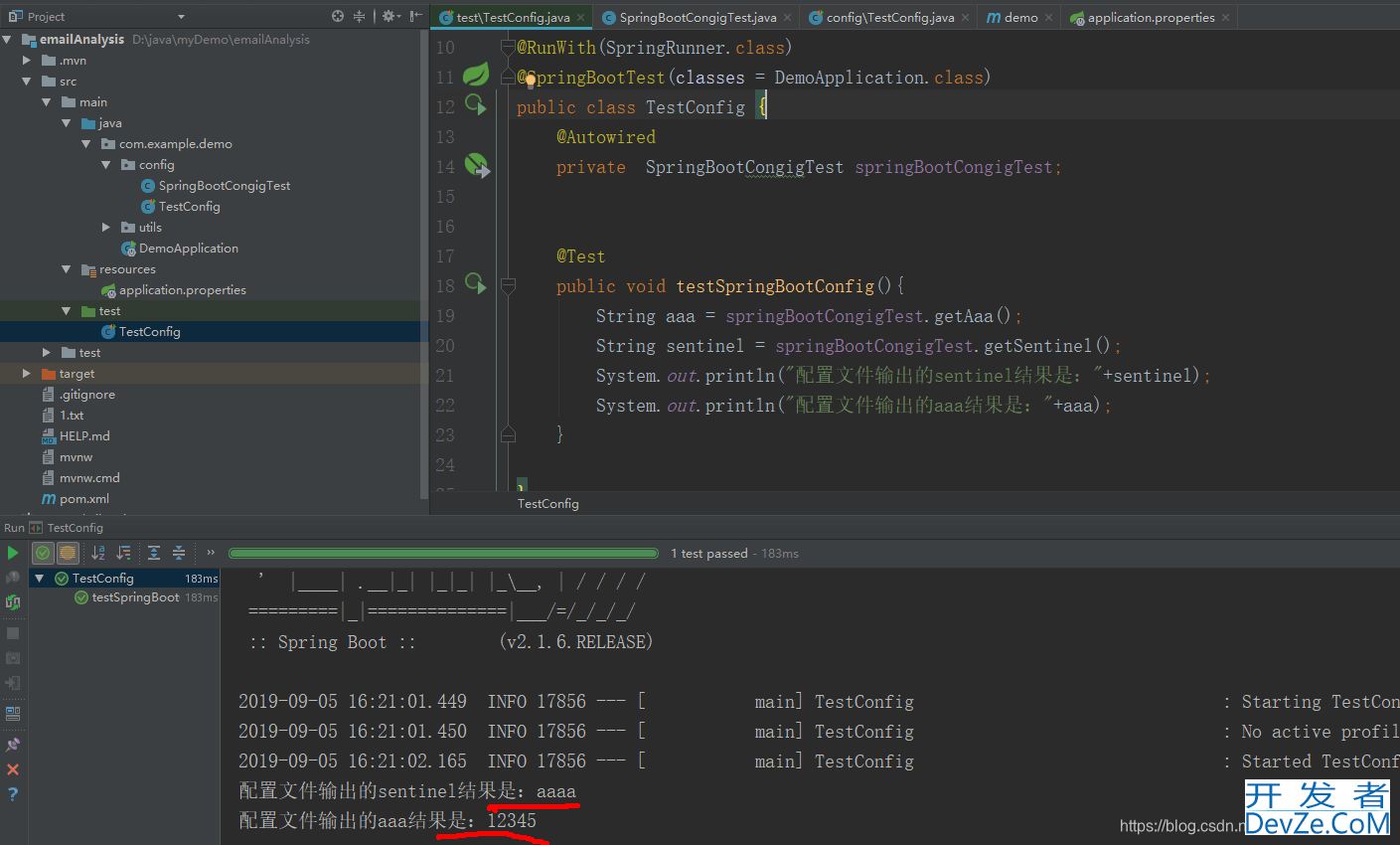This screenshot has height=845, width=1400.
Task: Open help with the blue question mark
Action: 12,794
